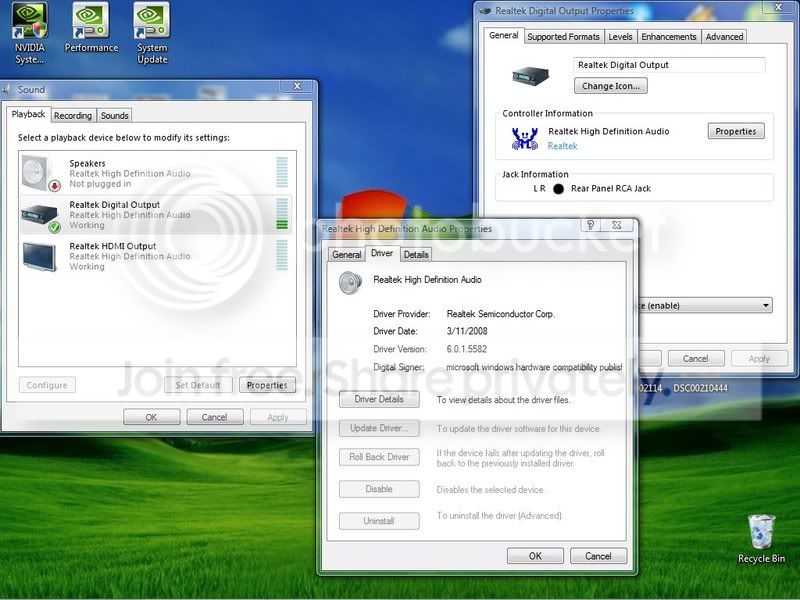
Task: Cancel the Audio Properties dialog
Action: pos(598,556)
